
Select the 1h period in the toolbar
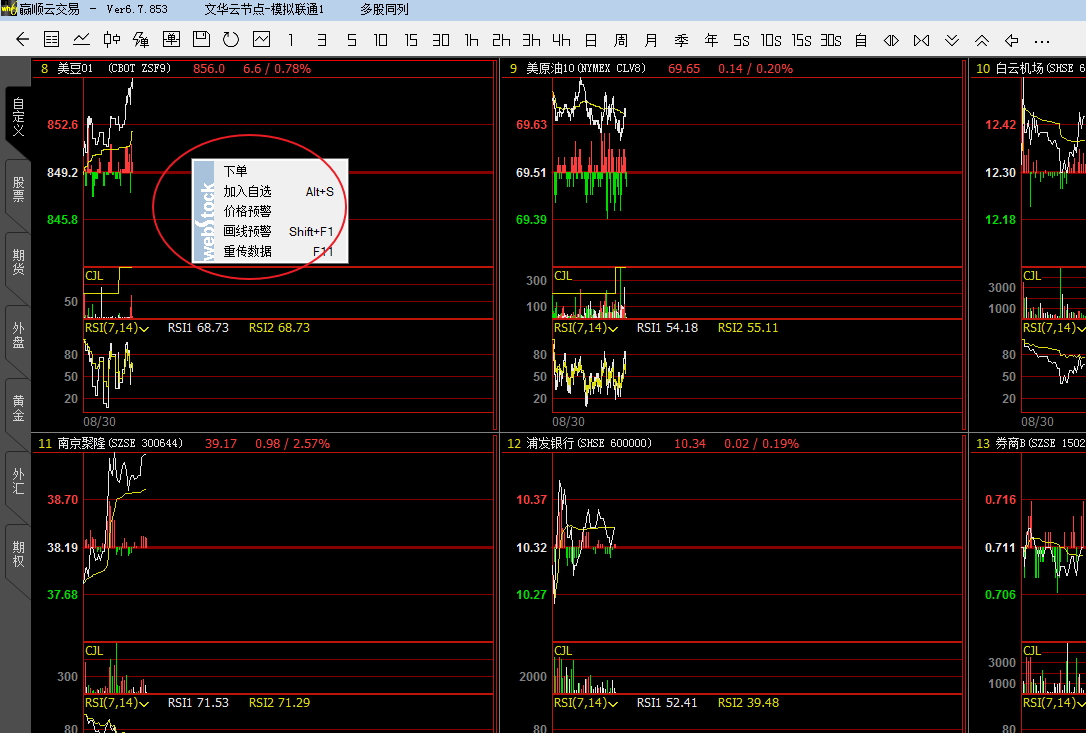pos(471,40)
